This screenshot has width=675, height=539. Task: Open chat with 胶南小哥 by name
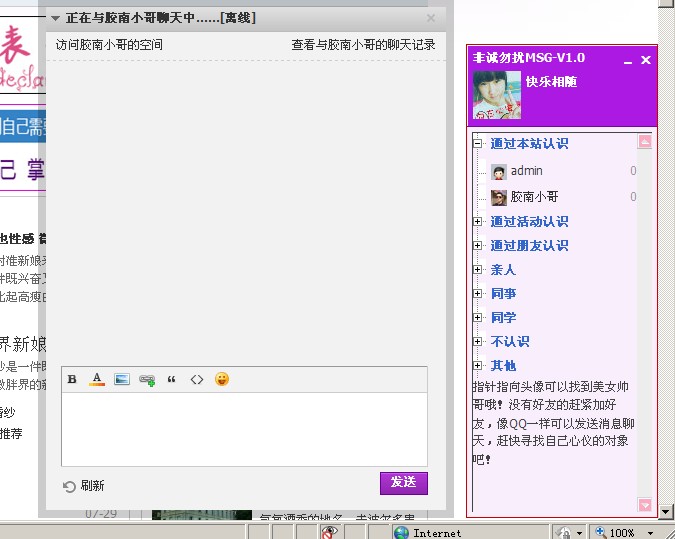[x=534, y=197]
